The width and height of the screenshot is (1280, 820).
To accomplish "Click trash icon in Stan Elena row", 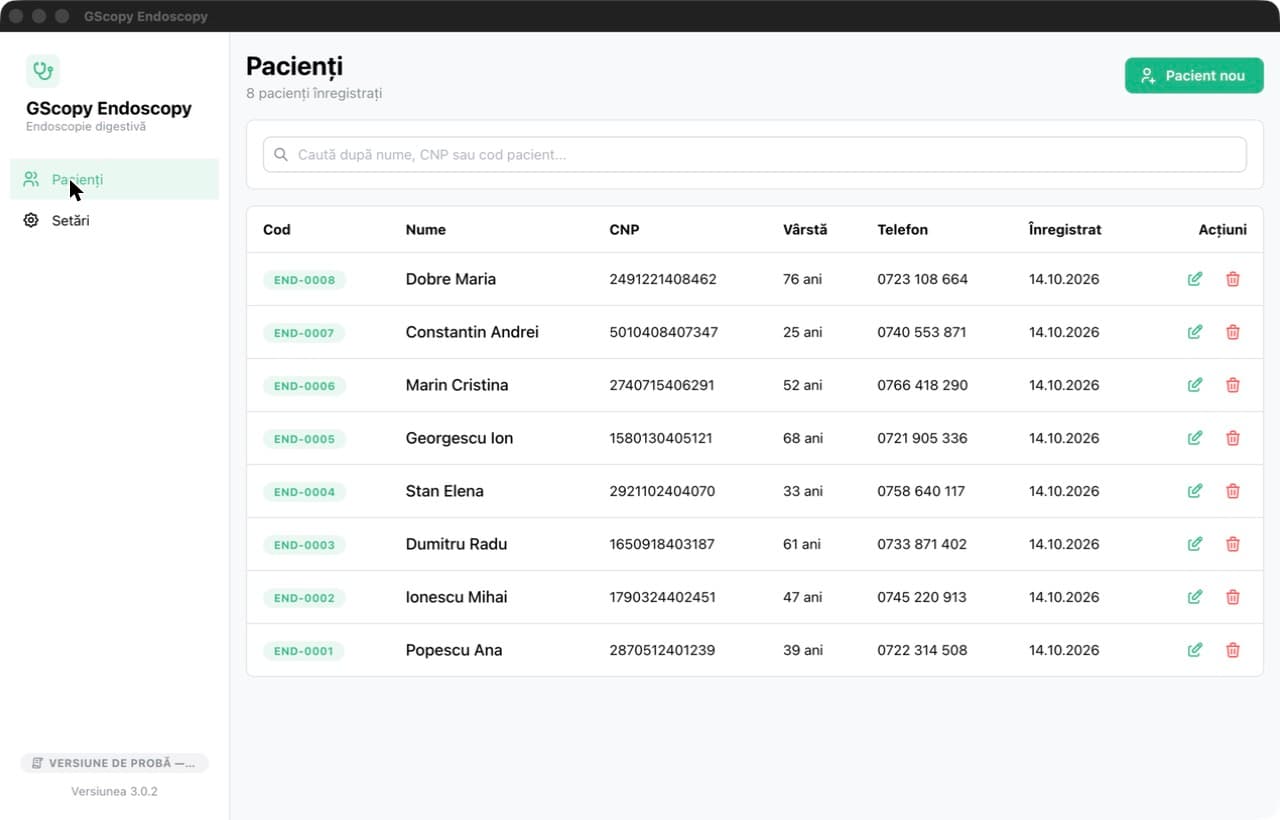I will click(1232, 491).
